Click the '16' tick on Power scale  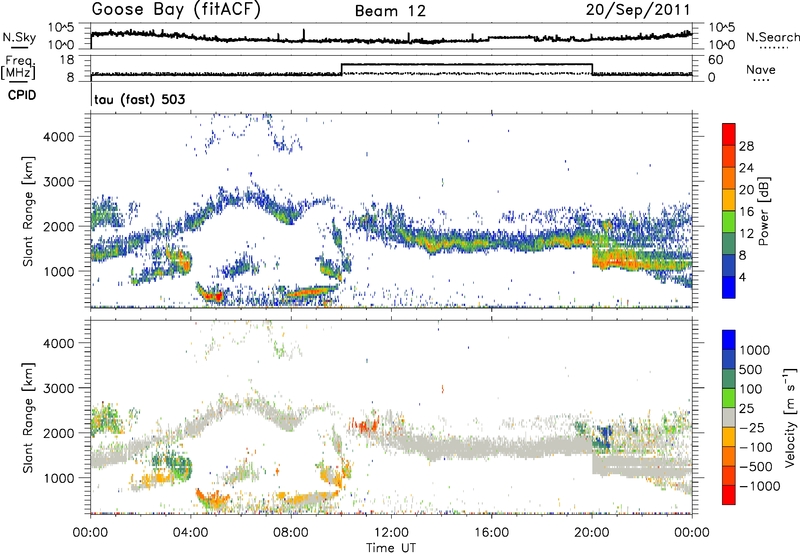pos(746,212)
